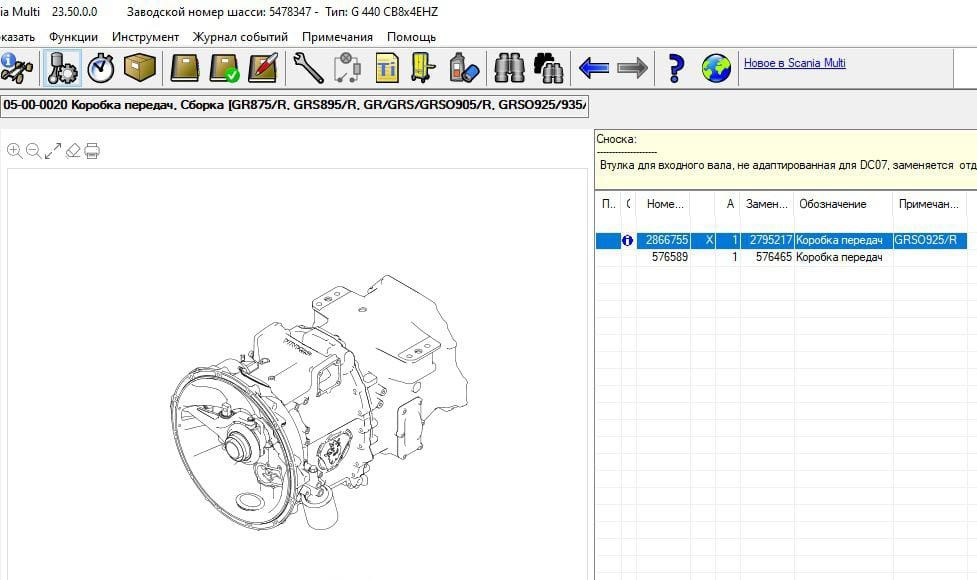Screen dimensions: 977x580
Task: Click the binoculars search icon
Action: coord(510,68)
